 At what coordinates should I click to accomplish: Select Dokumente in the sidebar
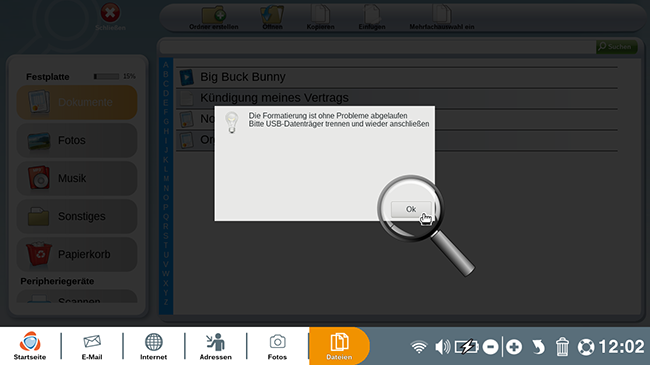click(x=77, y=102)
